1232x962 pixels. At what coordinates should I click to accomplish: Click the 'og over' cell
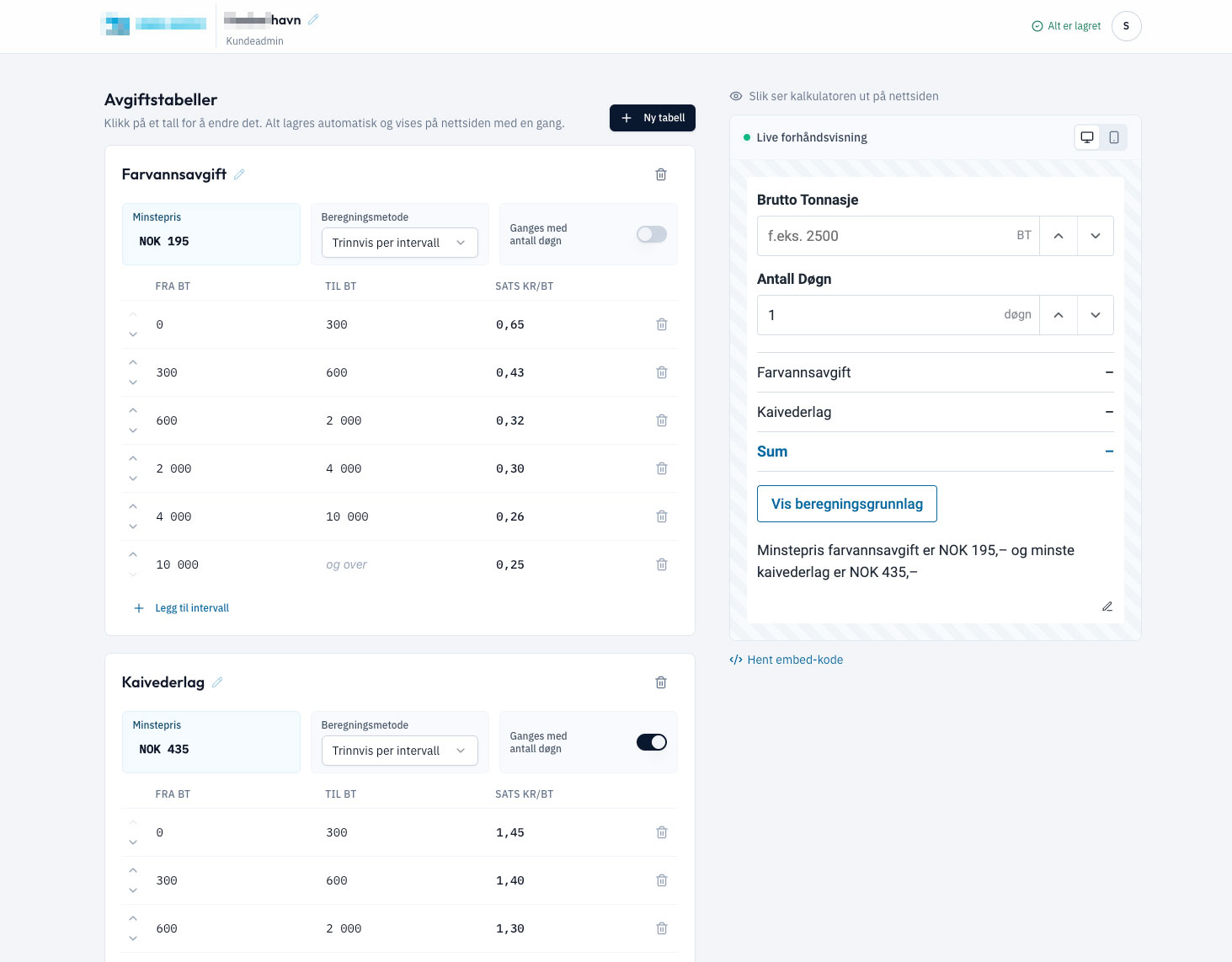point(346,564)
